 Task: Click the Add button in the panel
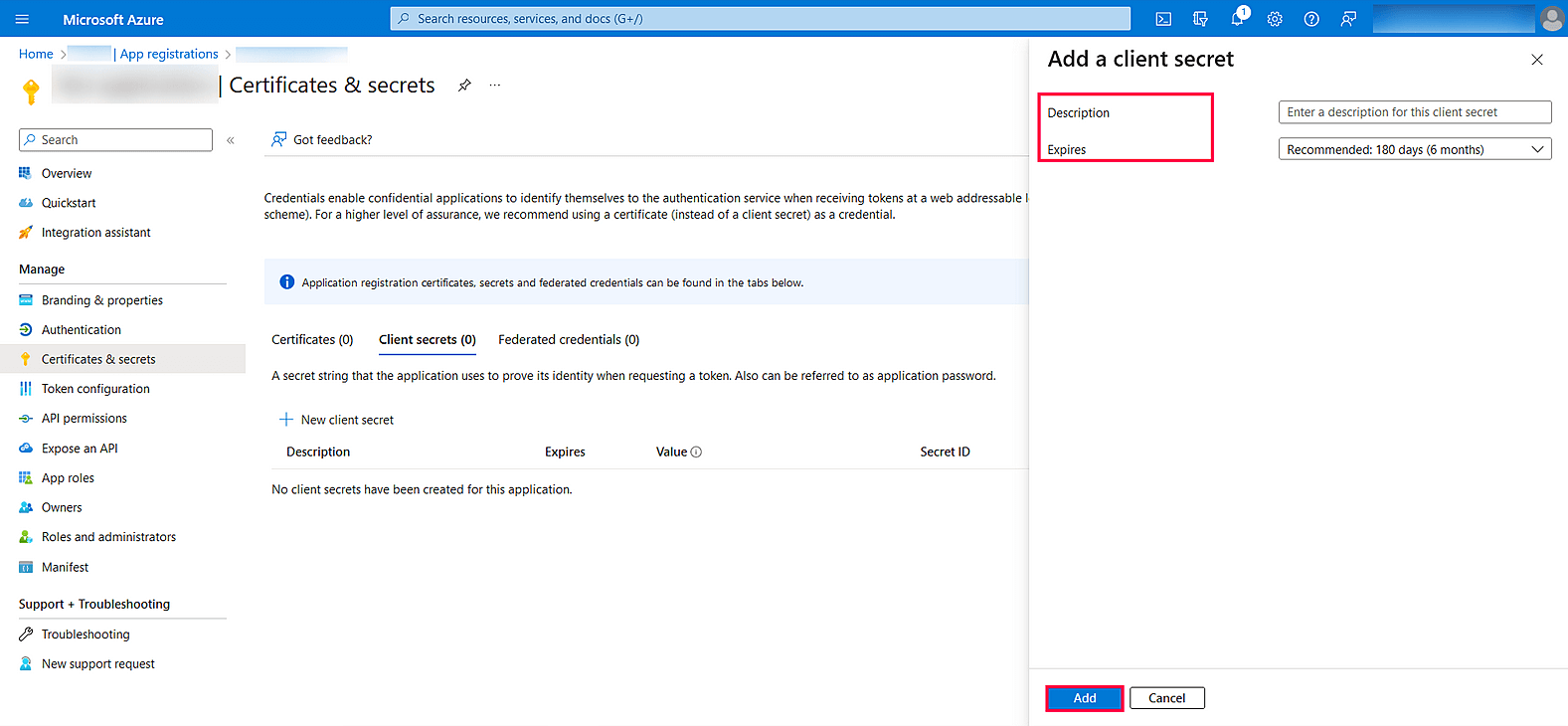click(1085, 698)
